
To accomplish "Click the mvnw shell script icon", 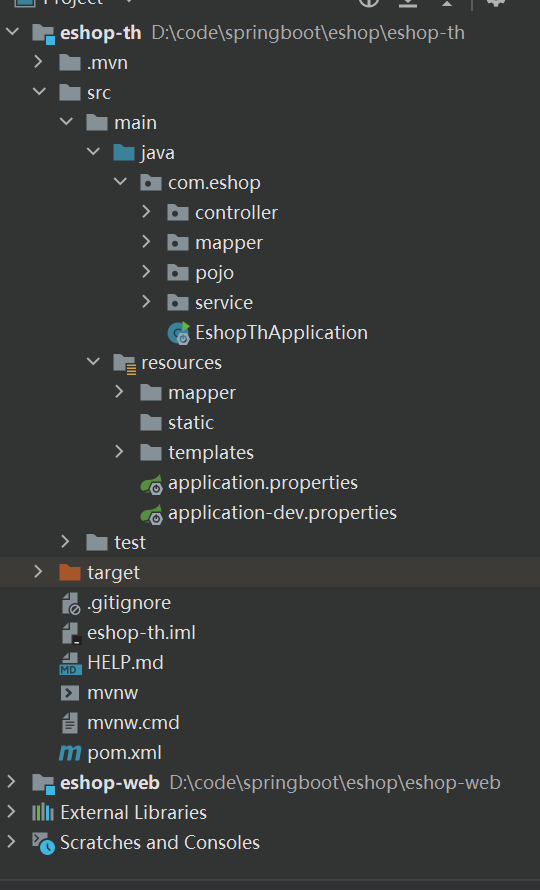I will tap(70, 693).
